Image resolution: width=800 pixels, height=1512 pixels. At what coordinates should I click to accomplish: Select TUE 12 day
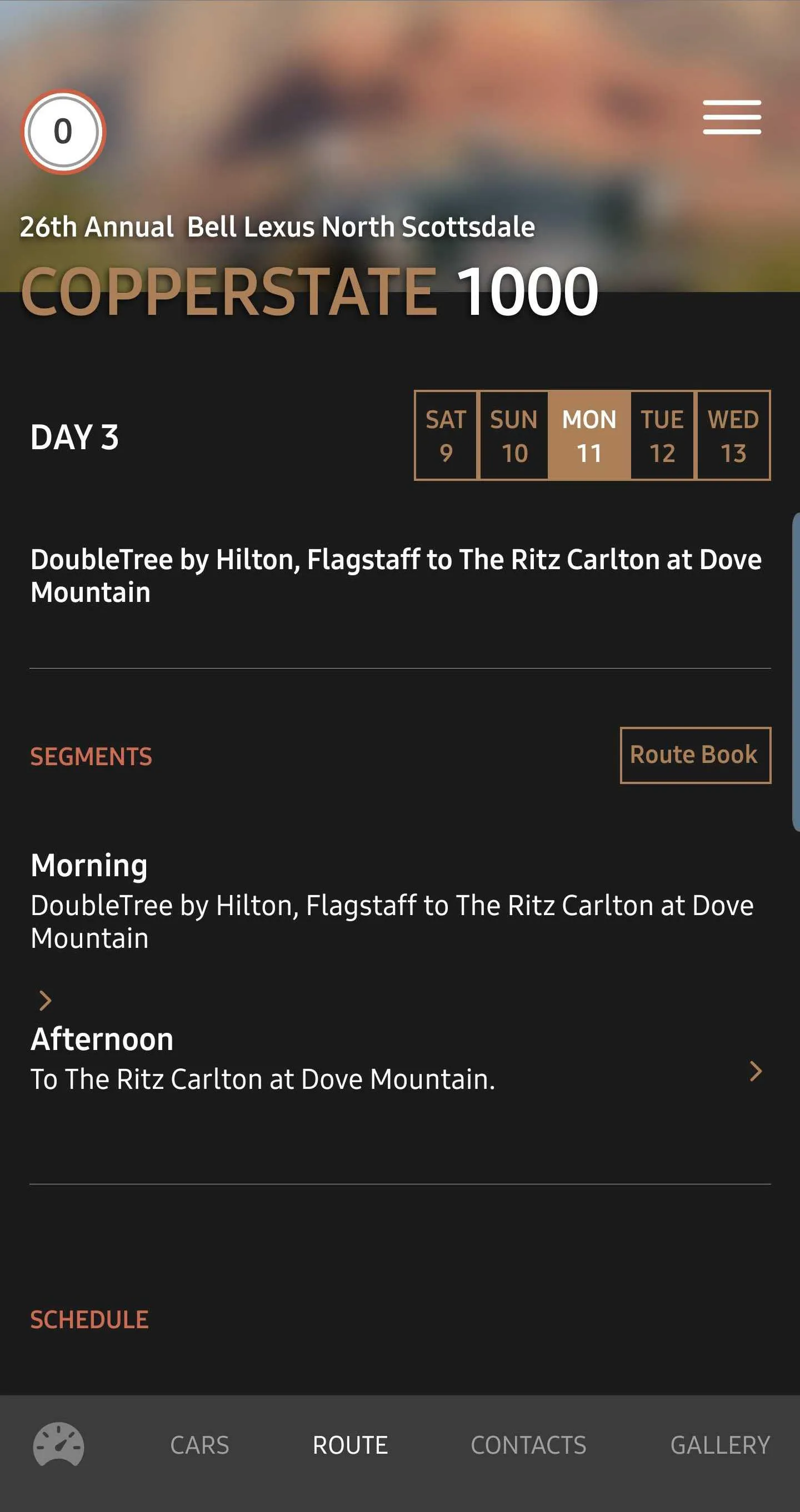click(x=662, y=435)
